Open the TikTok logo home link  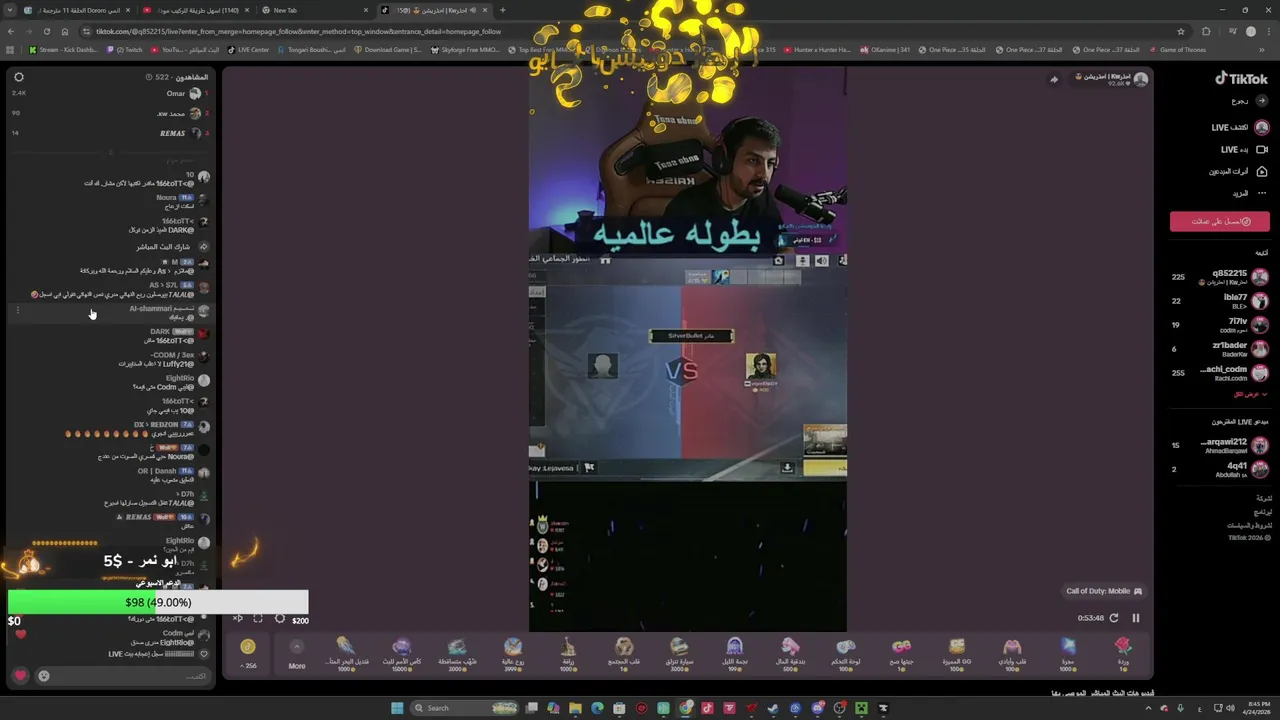pos(1241,79)
